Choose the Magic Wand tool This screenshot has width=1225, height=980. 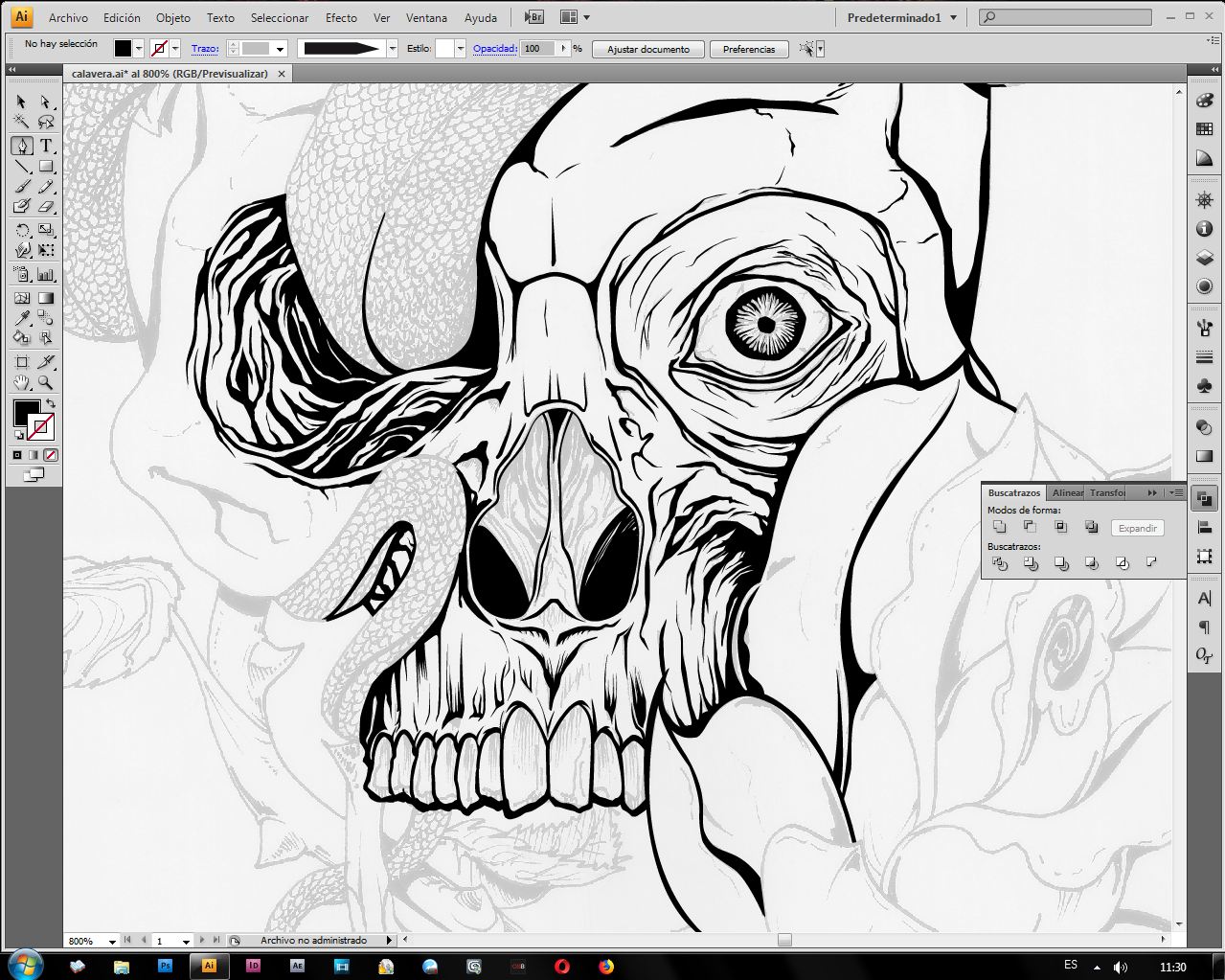[22, 123]
